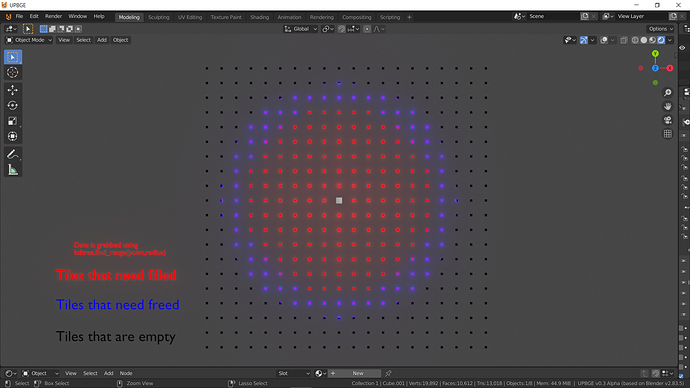The width and height of the screenshot is (690, 388).
Task: Choose the Scale tool
Action: click(12, 121)
